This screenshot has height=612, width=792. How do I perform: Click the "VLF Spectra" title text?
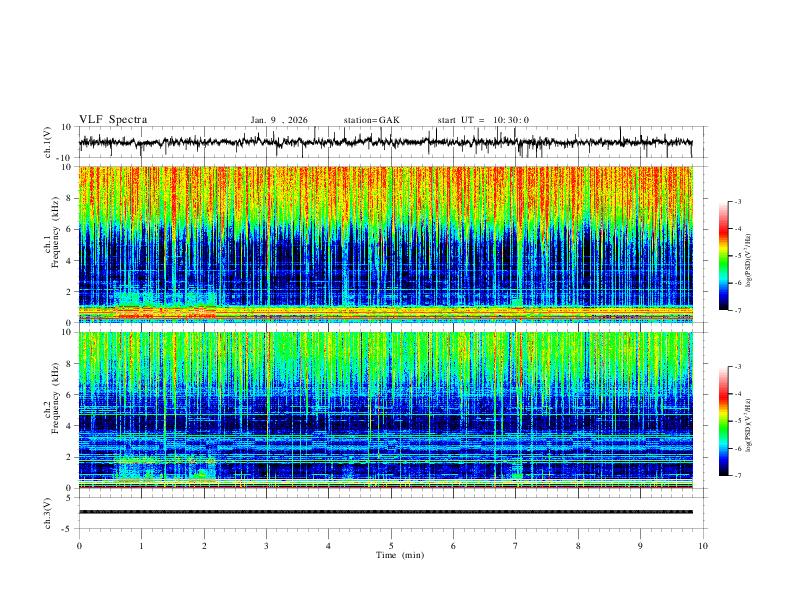pyautogui.click(x=113, y=120)
